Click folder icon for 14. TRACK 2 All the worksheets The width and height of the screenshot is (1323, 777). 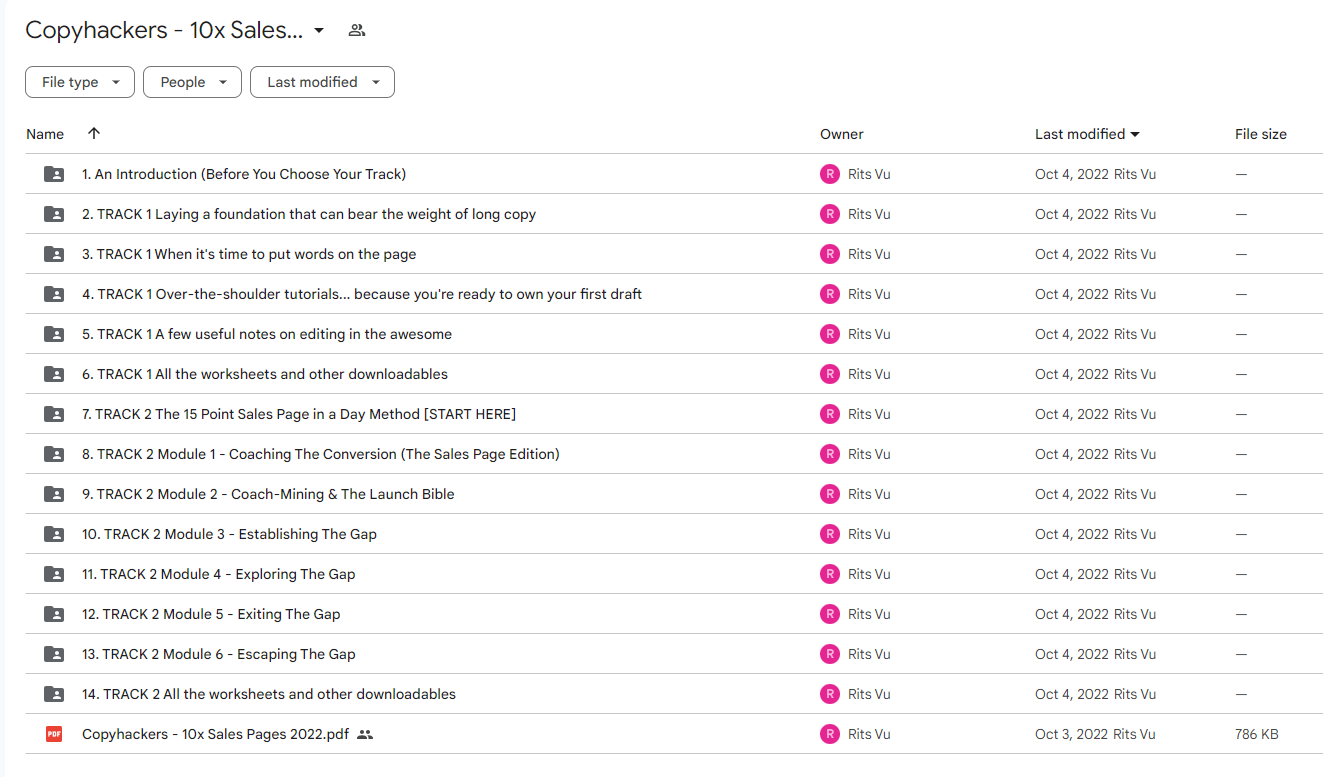54,694
